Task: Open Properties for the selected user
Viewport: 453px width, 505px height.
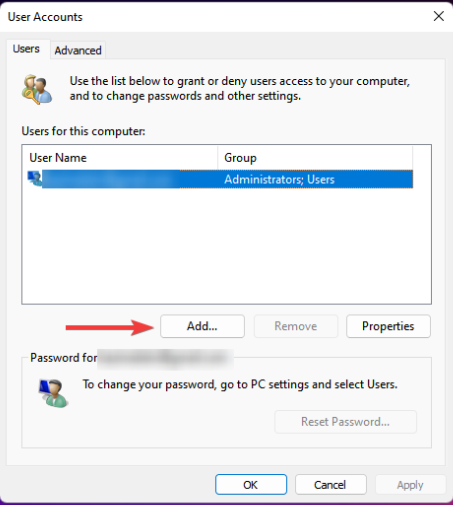Action: [x=388, y=326]
